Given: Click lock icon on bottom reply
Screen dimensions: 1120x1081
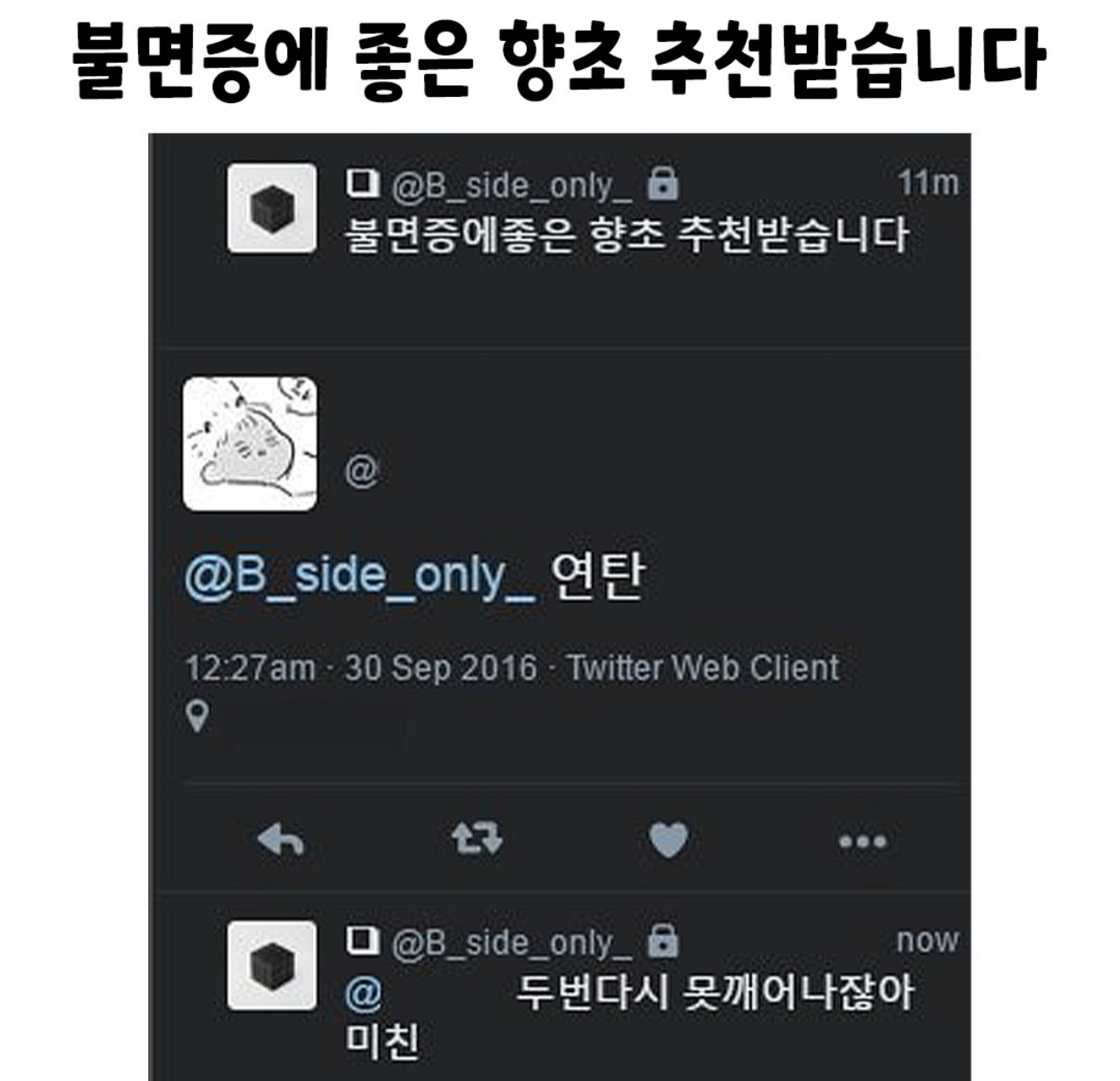Looking at the screenshot, I should pyautogui.click(x=663, y=941).
